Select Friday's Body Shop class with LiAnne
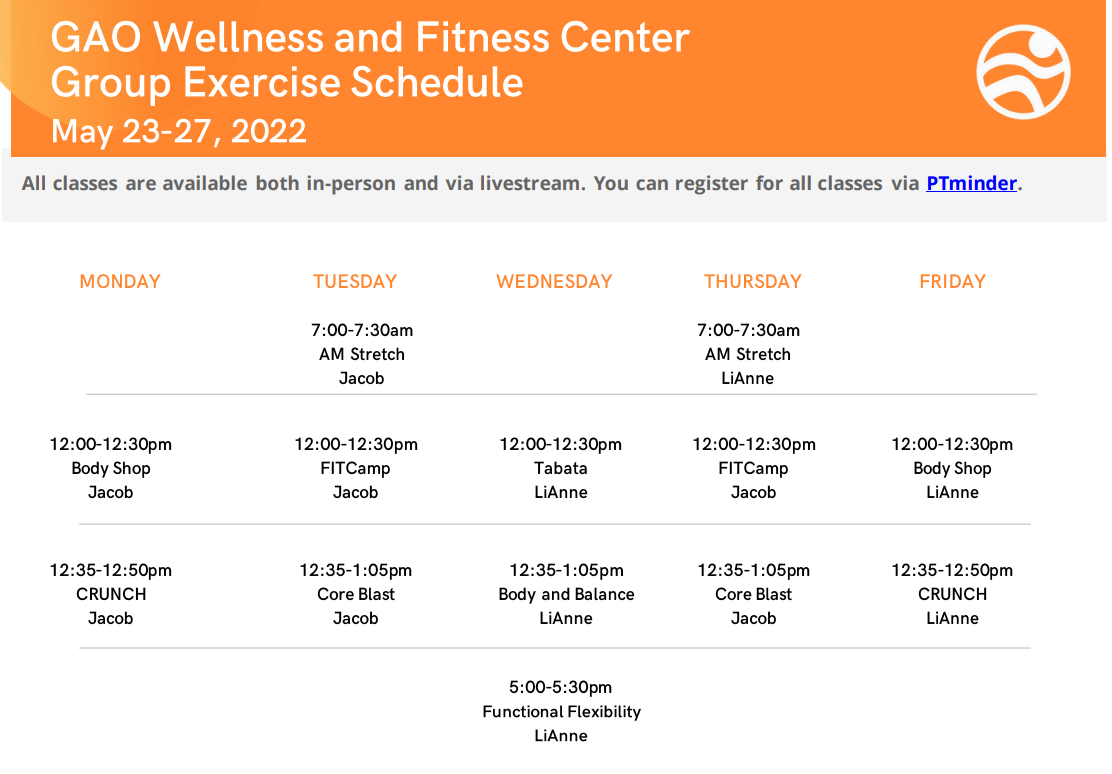1112x774 pixels. pyautogui.click(x=952, y=468)
